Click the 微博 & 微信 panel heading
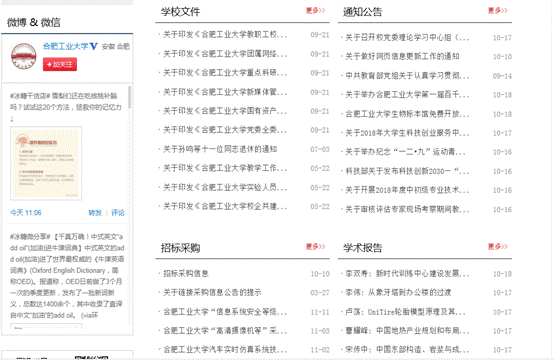The height and width of the screenshot is (360, 554). [34, 23]
